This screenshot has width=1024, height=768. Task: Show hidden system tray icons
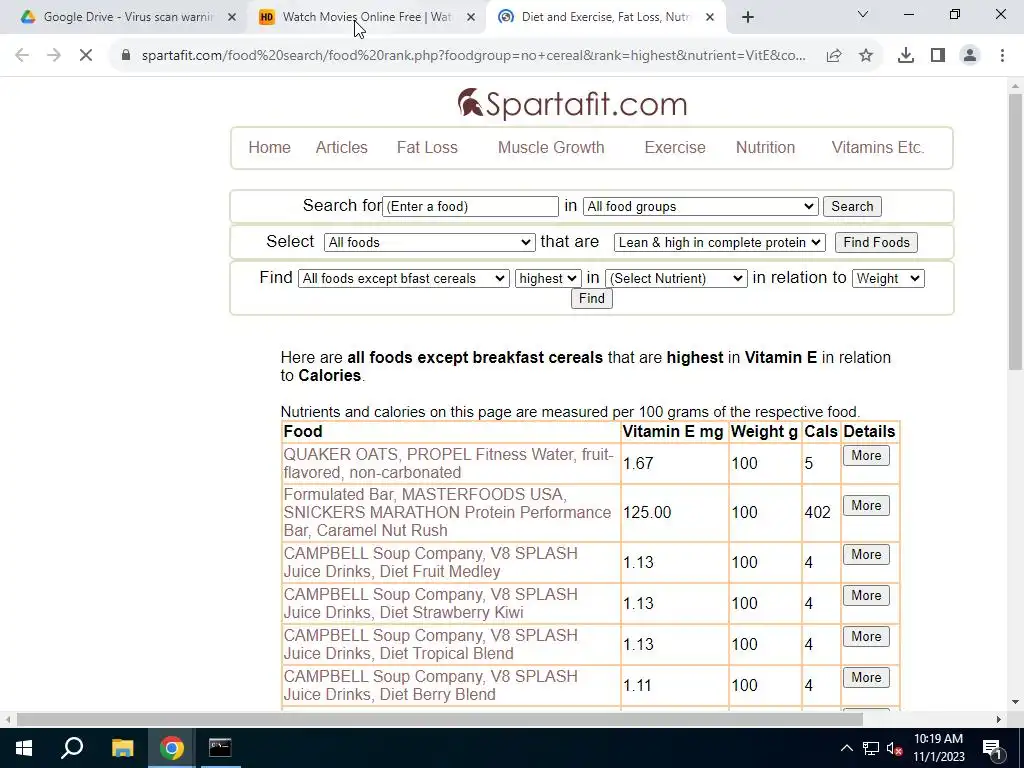(x=846, y=748)
